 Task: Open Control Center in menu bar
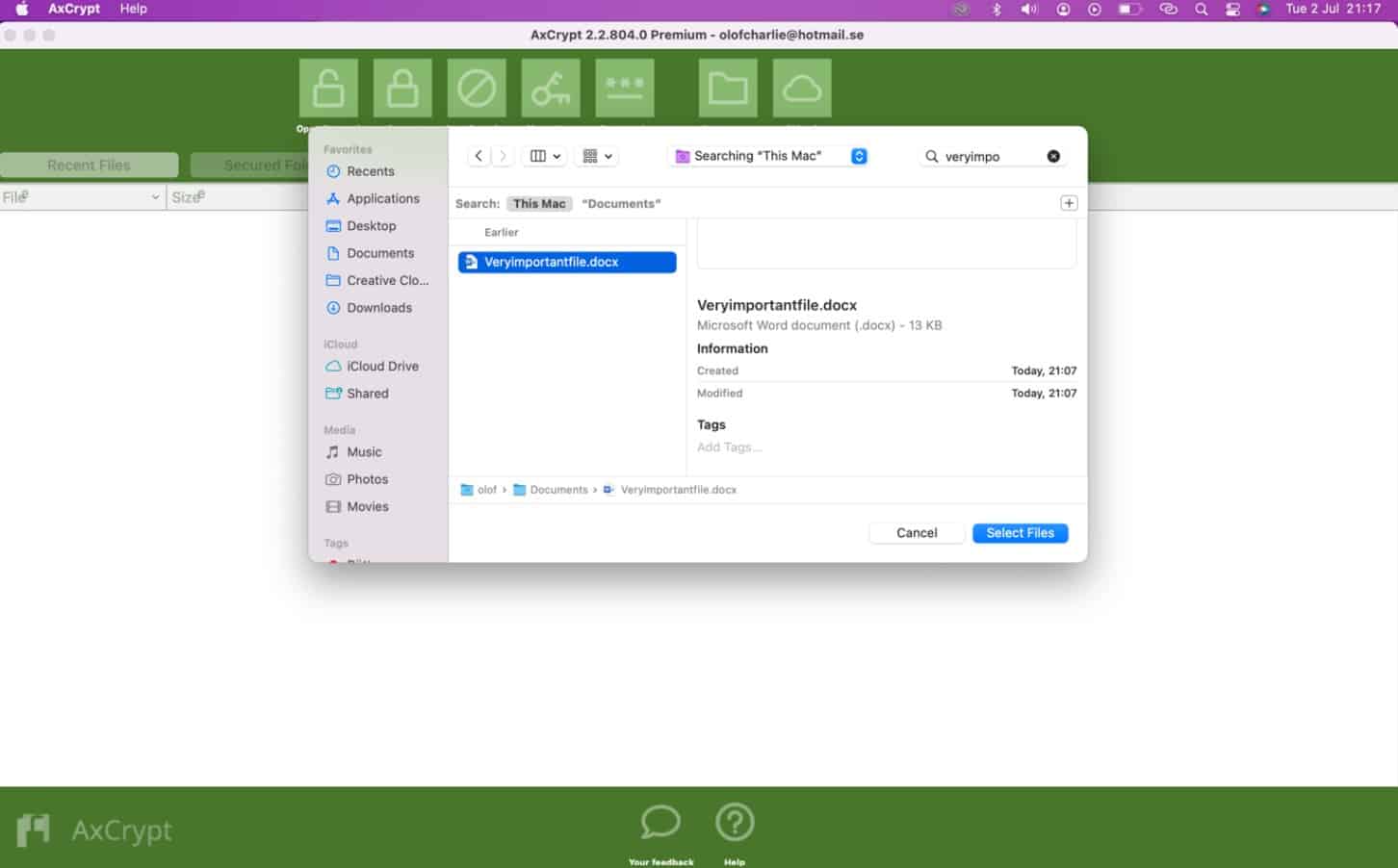pos(1232,9)
